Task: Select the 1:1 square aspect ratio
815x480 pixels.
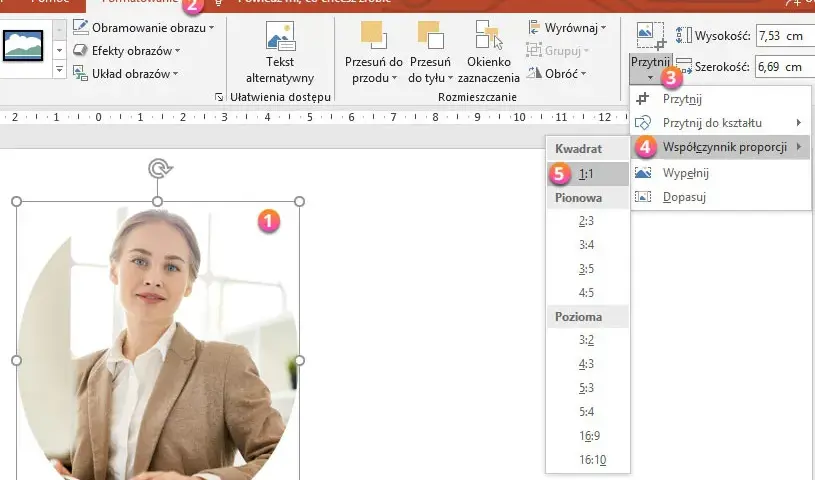Action: click(588, 174)
